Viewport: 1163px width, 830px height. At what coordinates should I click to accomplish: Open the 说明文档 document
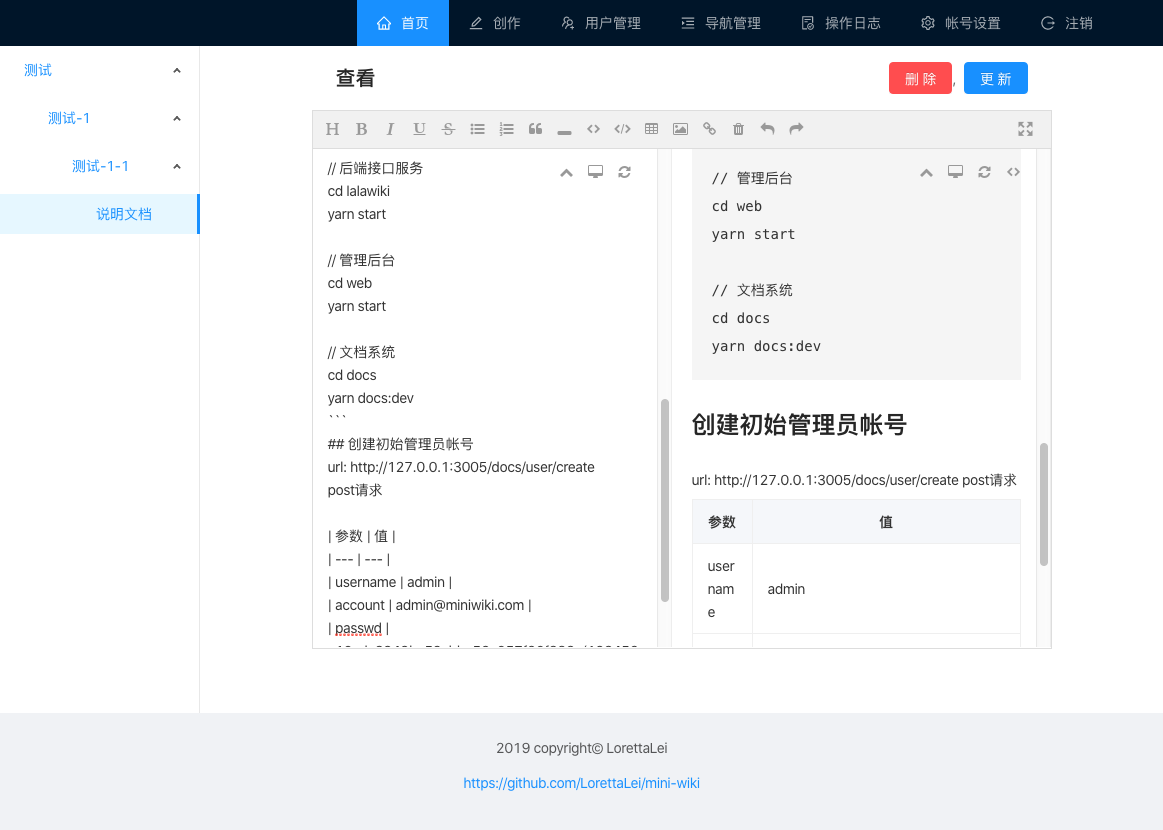coord(99,214)
